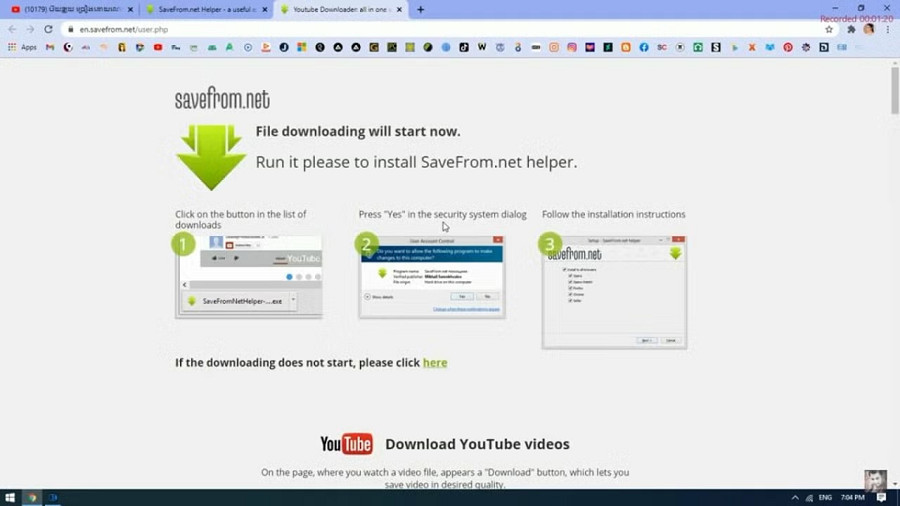Open a new browser tab
Screen dimensions: 900x506
click(420, 10)
